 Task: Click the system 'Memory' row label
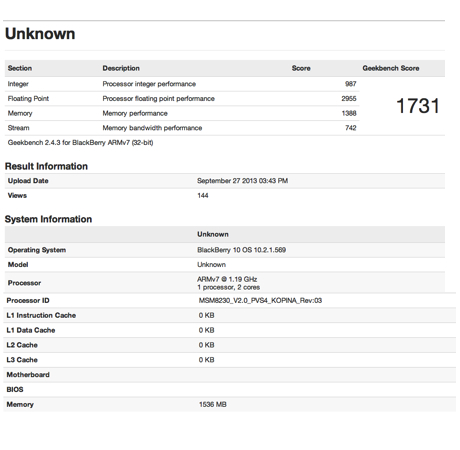pyautogui.click(x=20, y=405)
